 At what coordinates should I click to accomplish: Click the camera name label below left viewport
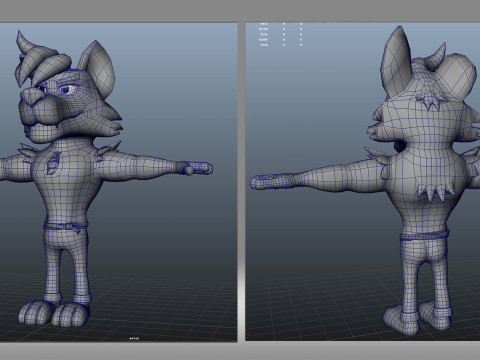click(134, 338)
